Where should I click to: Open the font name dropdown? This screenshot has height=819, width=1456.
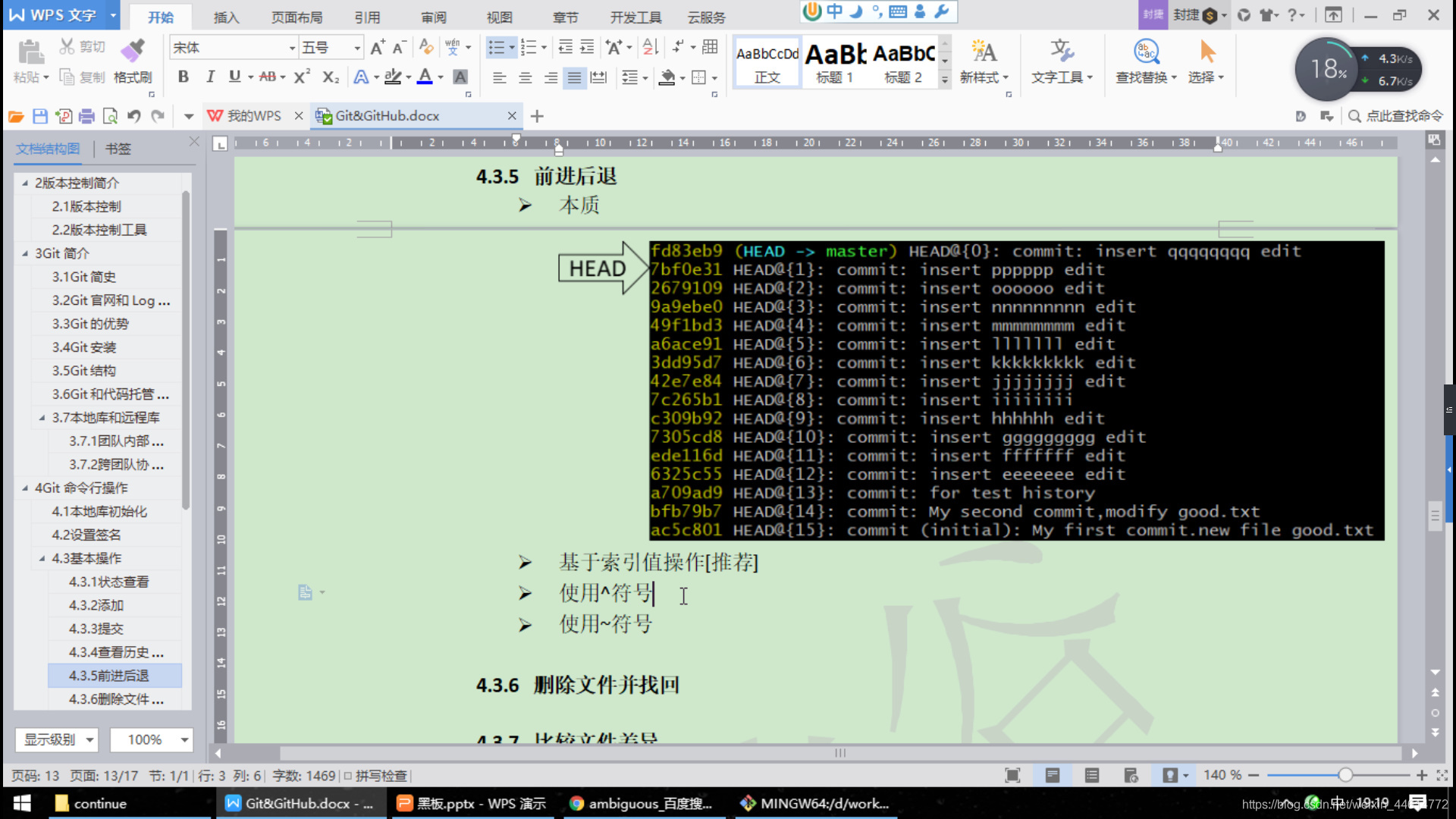click(292, 49)
